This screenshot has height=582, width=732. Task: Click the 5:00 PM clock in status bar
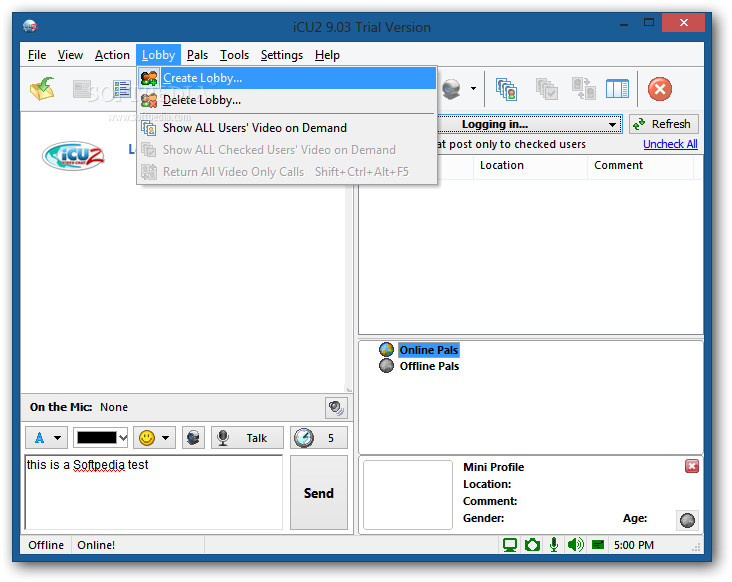(x=633, y=545)
